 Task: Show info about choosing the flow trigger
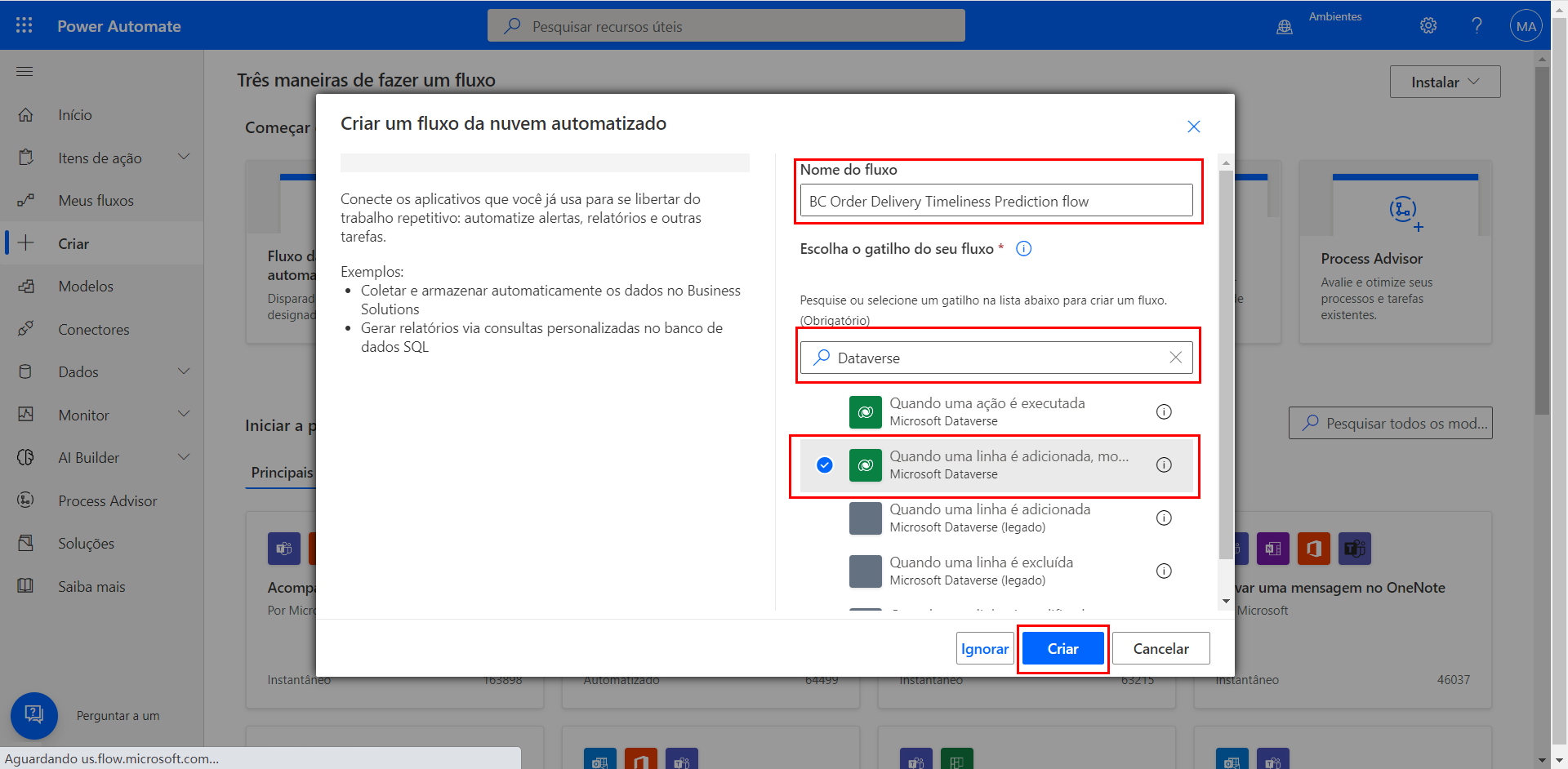coord(1023,249)
